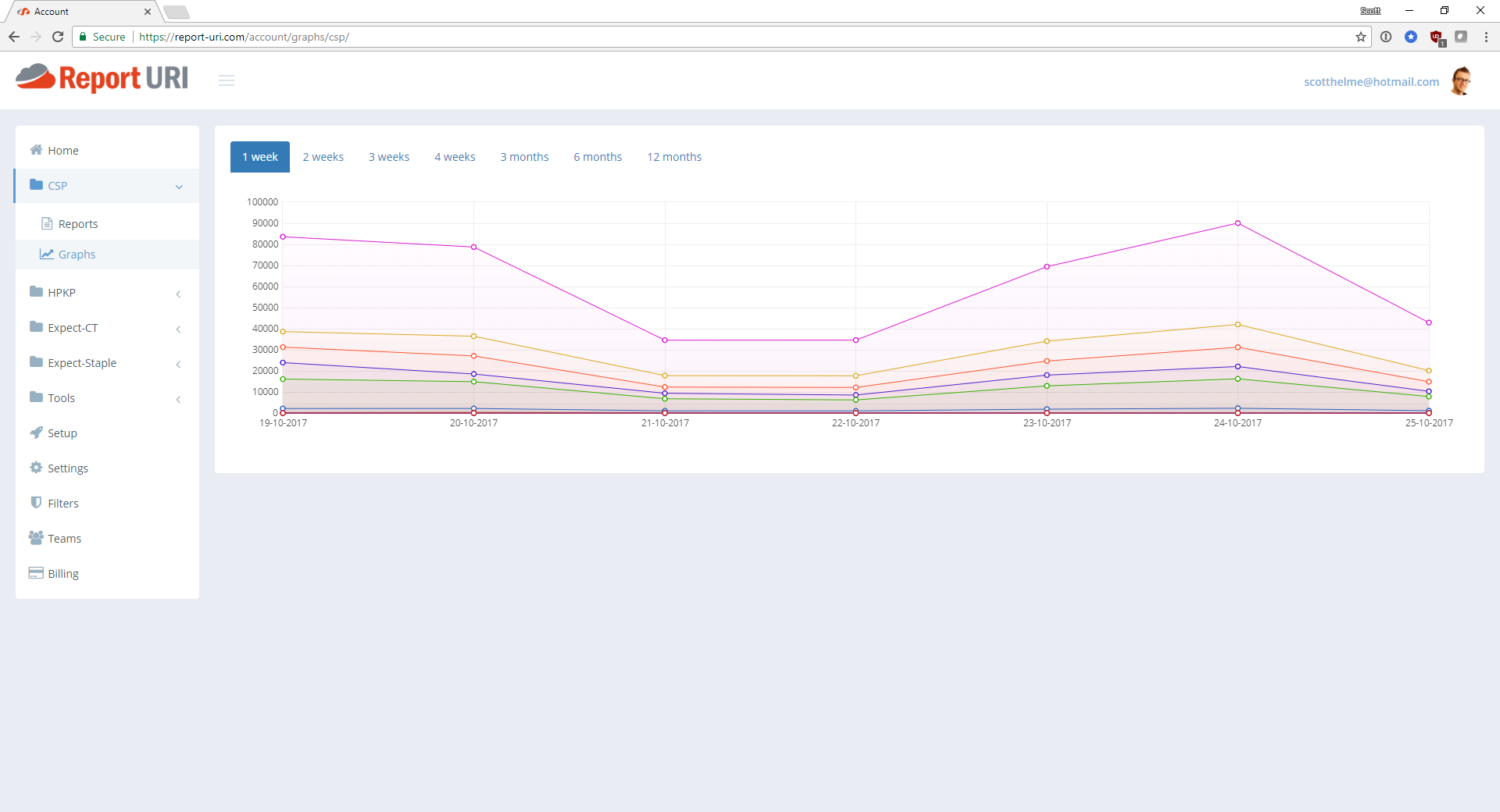The width and height of the screenshot is (1500, 812).
Task: Open the Tools sidebar entry
Action: tap(62, 397)
